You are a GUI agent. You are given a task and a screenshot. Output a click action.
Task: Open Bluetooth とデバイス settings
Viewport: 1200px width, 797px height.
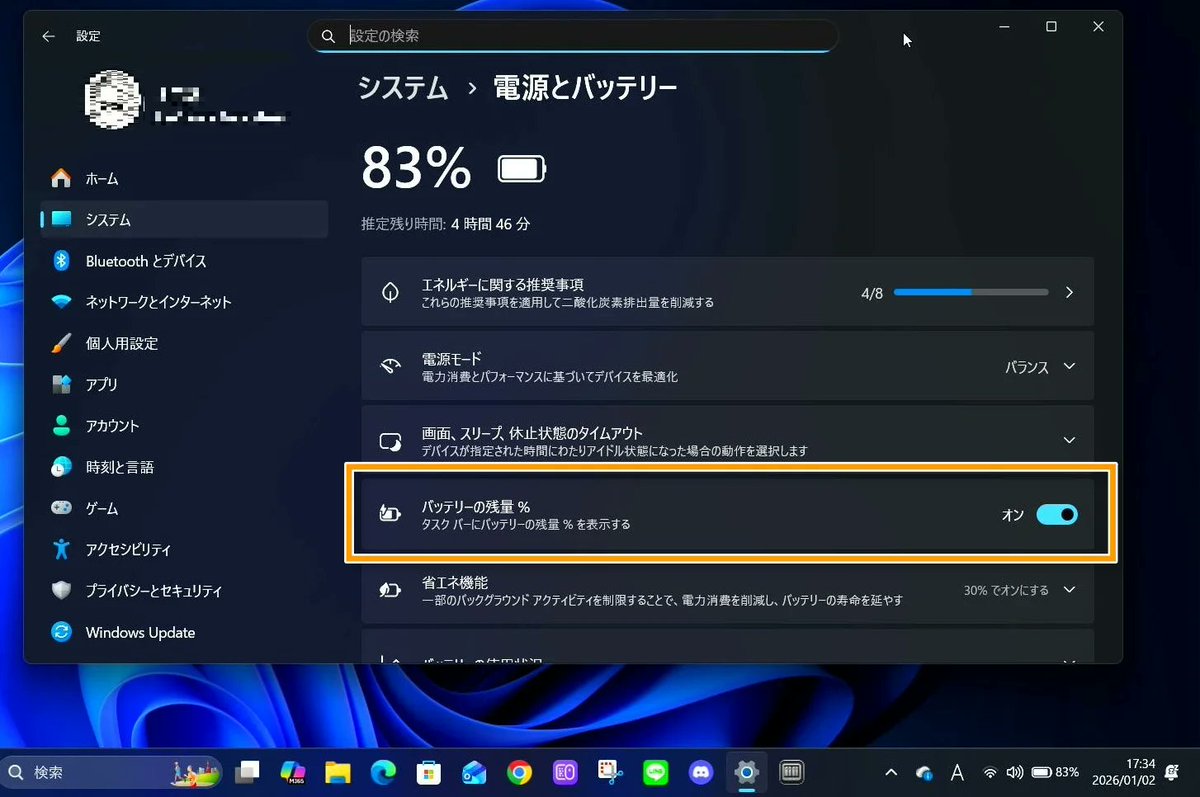click(184, 261)
